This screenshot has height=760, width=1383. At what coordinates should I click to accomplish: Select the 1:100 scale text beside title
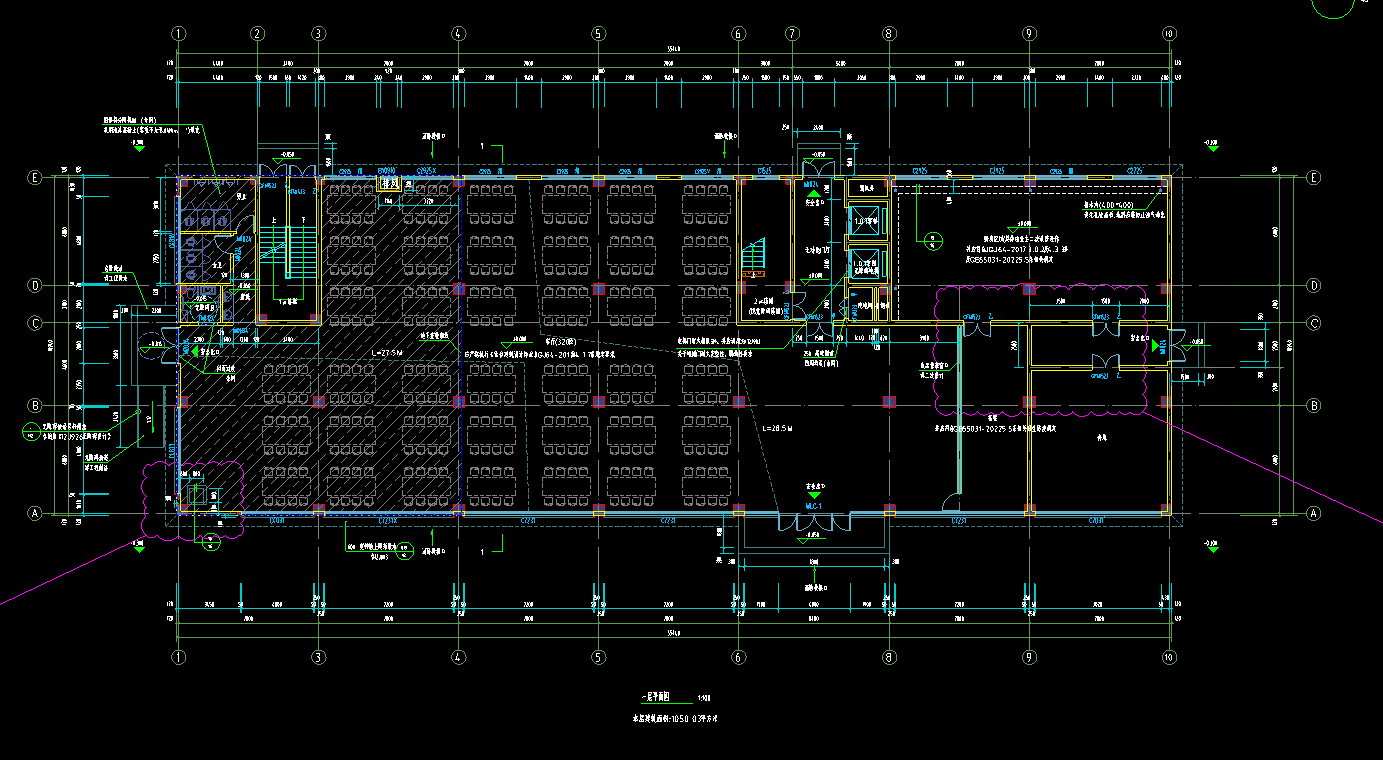coord(704,698)
